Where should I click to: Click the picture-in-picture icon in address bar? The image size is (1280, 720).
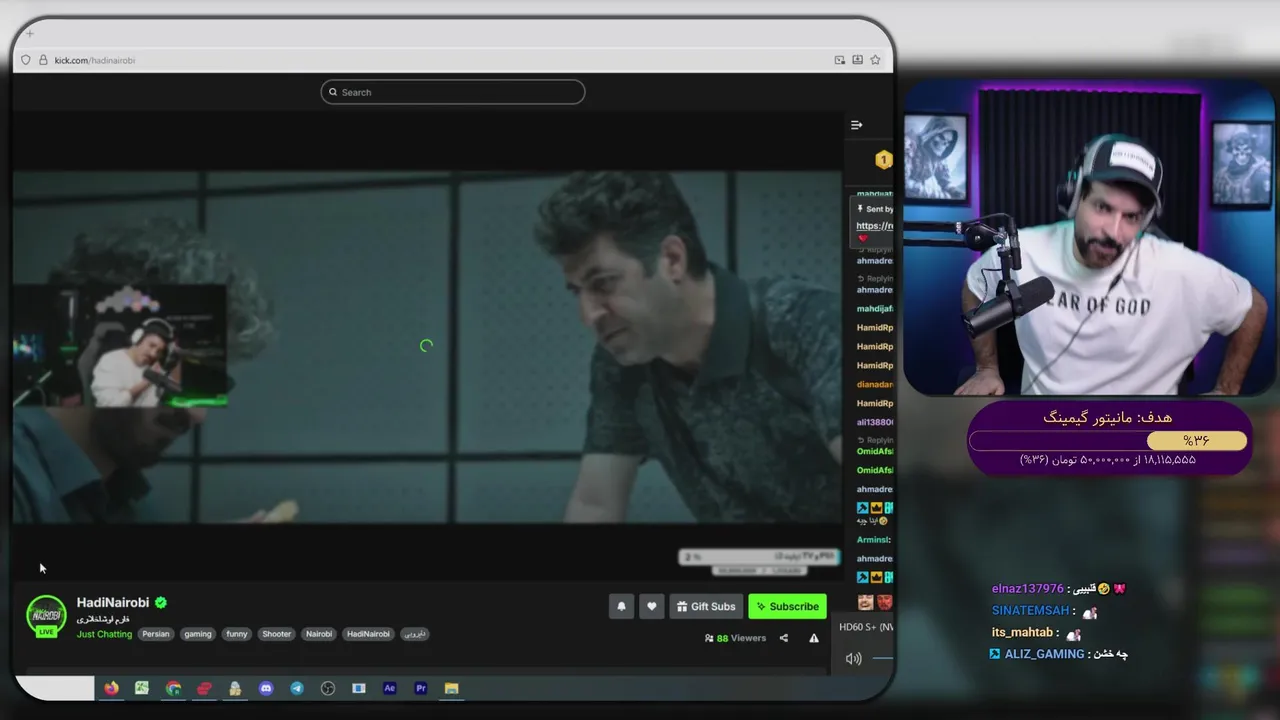(x=840, y=60)
